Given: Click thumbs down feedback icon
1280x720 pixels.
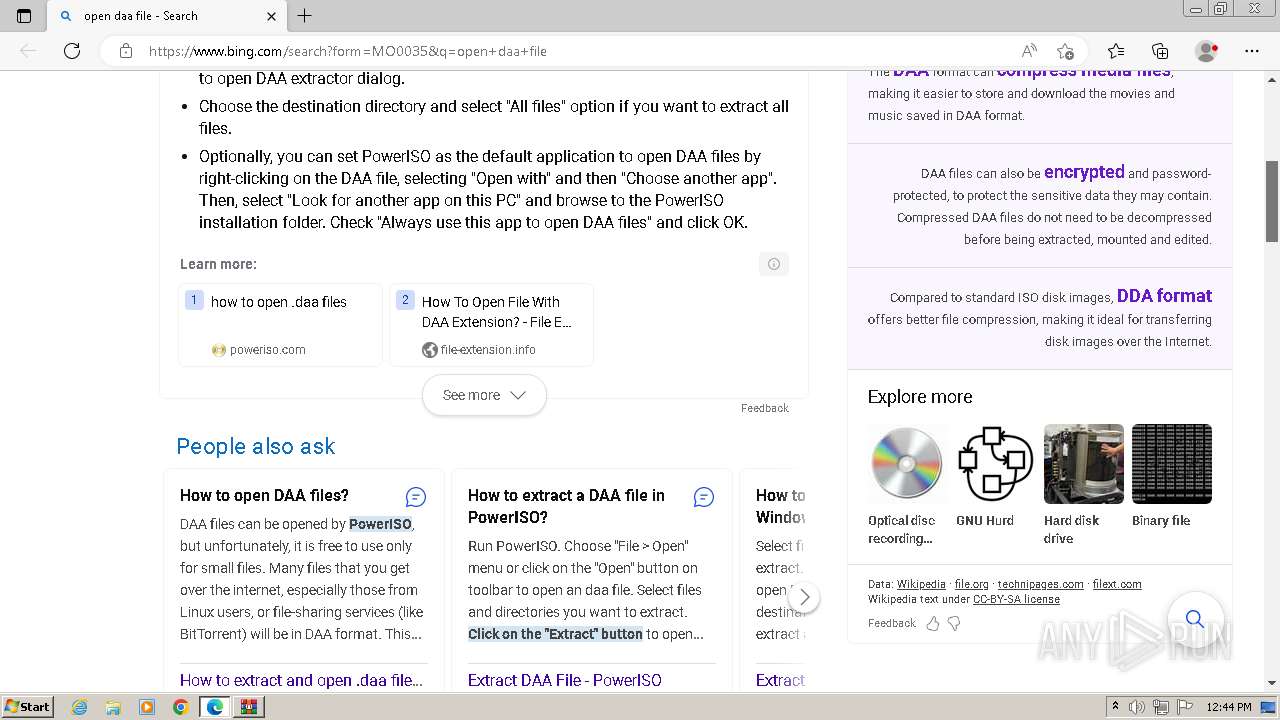Looking at the screenshot, I should 954,623.
